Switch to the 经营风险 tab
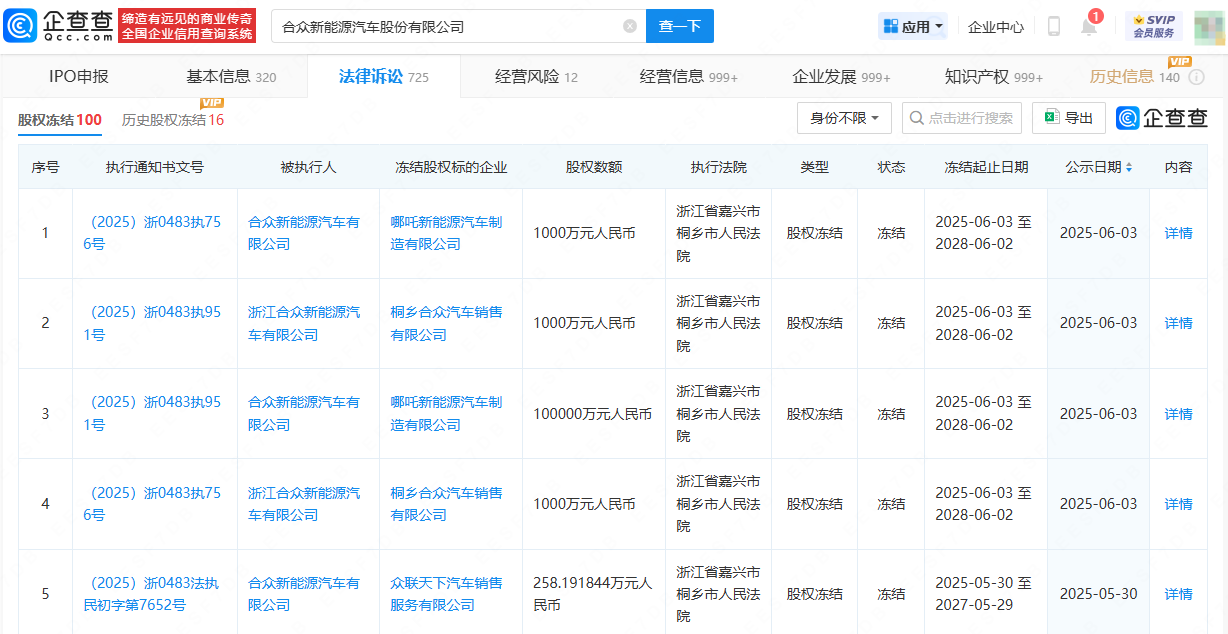Viewport: 1228px width, 634px height. (527, 75)
